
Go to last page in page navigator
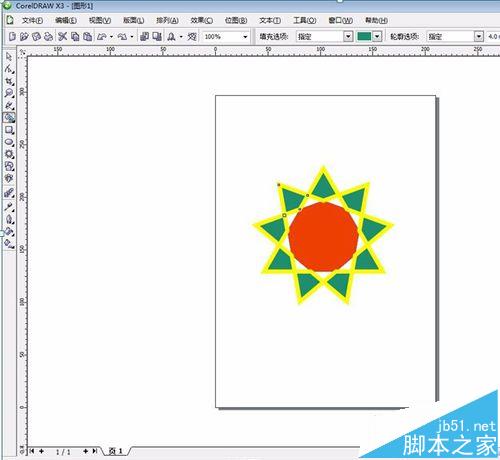pos(95,451)
